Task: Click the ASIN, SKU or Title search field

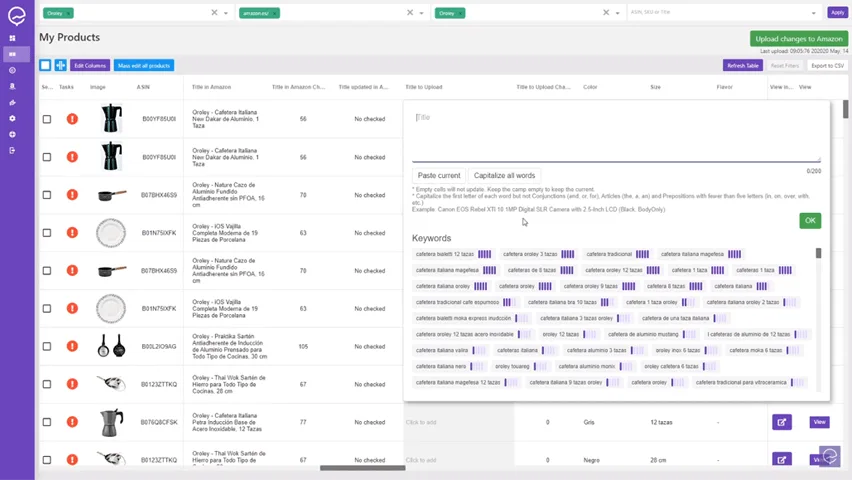Action: (x=718, y=12)
